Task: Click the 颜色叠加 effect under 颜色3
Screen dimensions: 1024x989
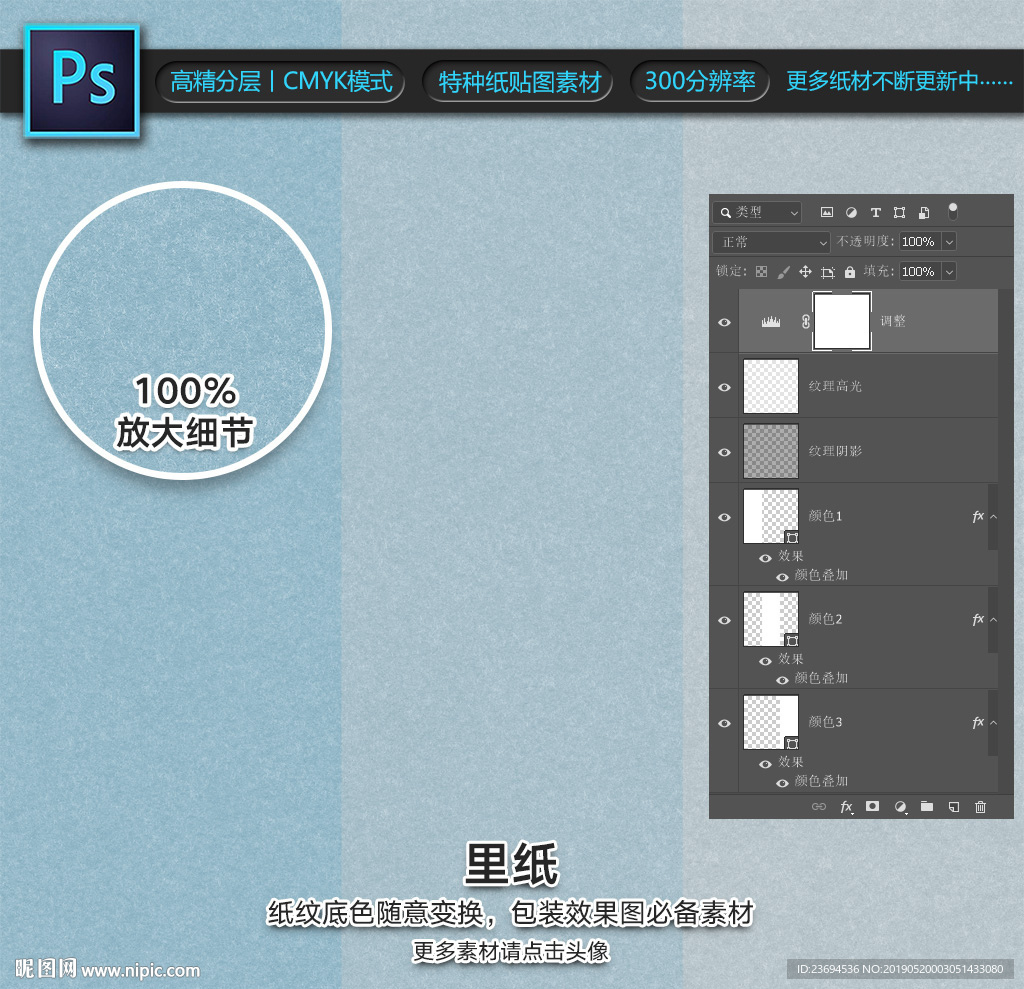Action: coord(821,781)
